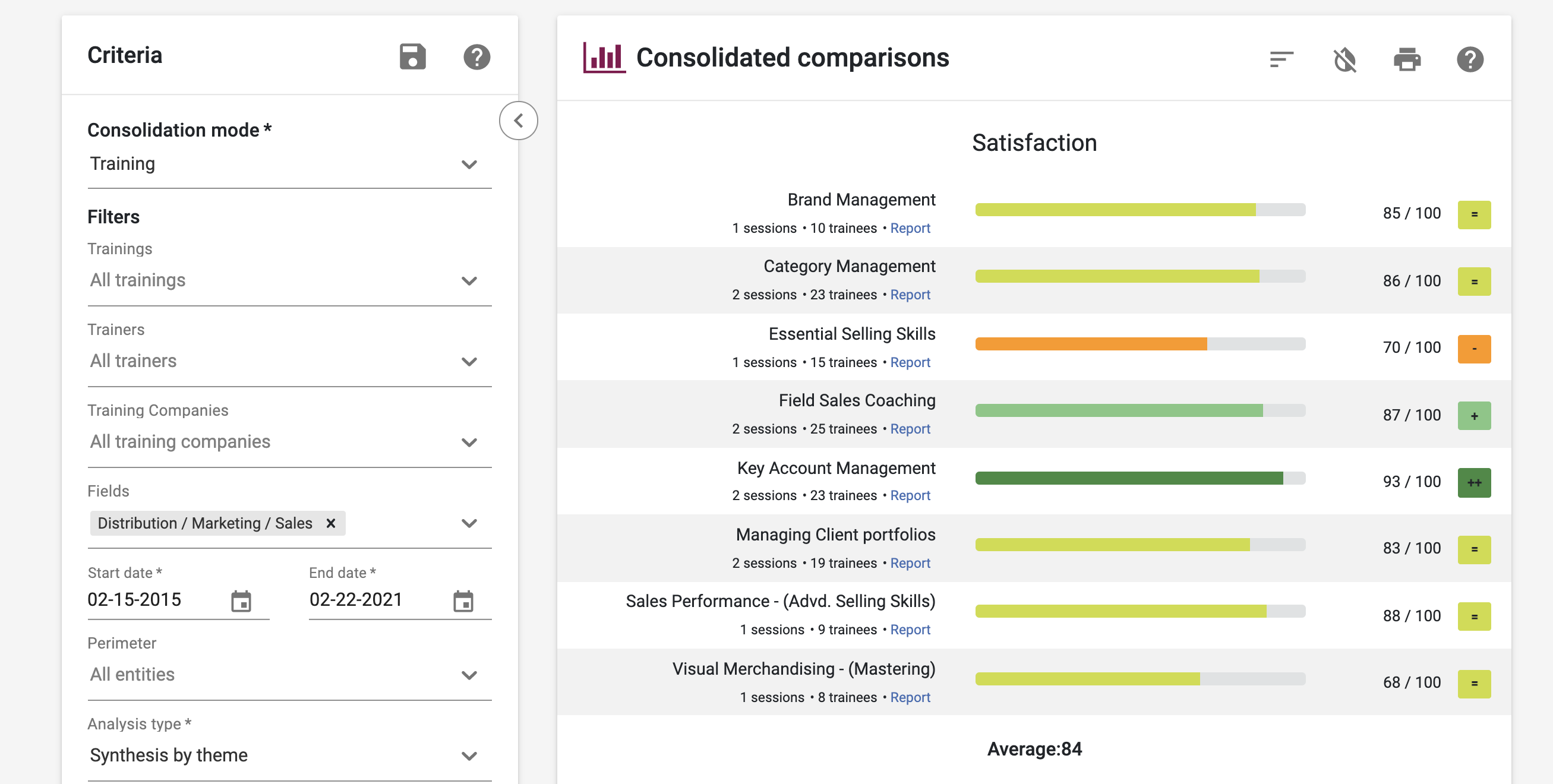Image resolution: width=1553 pixels, height=784 pixels.
Task: Open the Start date calendar picker
Action: 241,601
